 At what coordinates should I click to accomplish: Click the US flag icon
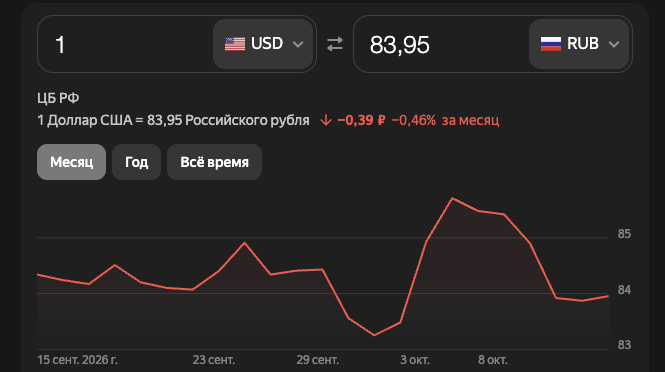(235, 44)
